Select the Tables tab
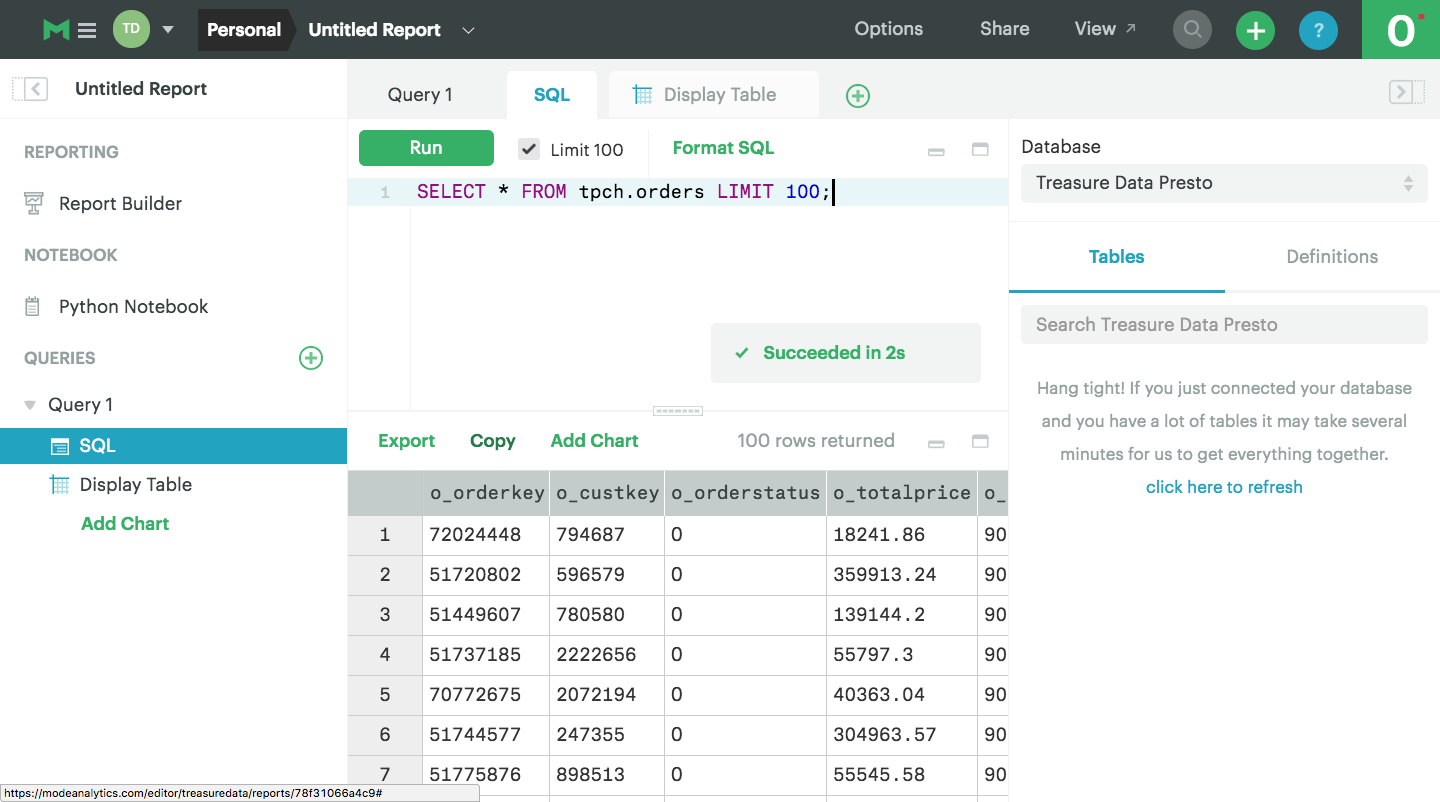 tap(1116, 257)
